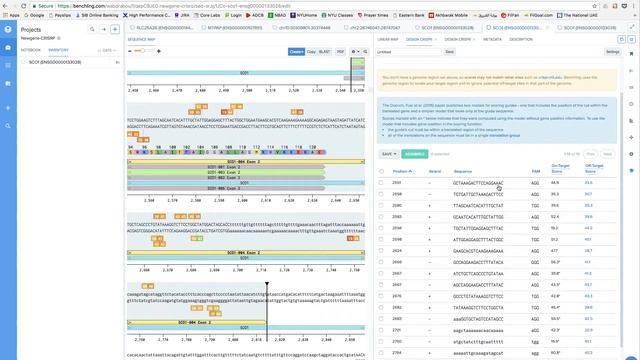Bookmark page with the star icon
This screenshot has width=640, height=360.
pyautogui.click(x=594, y=6)
